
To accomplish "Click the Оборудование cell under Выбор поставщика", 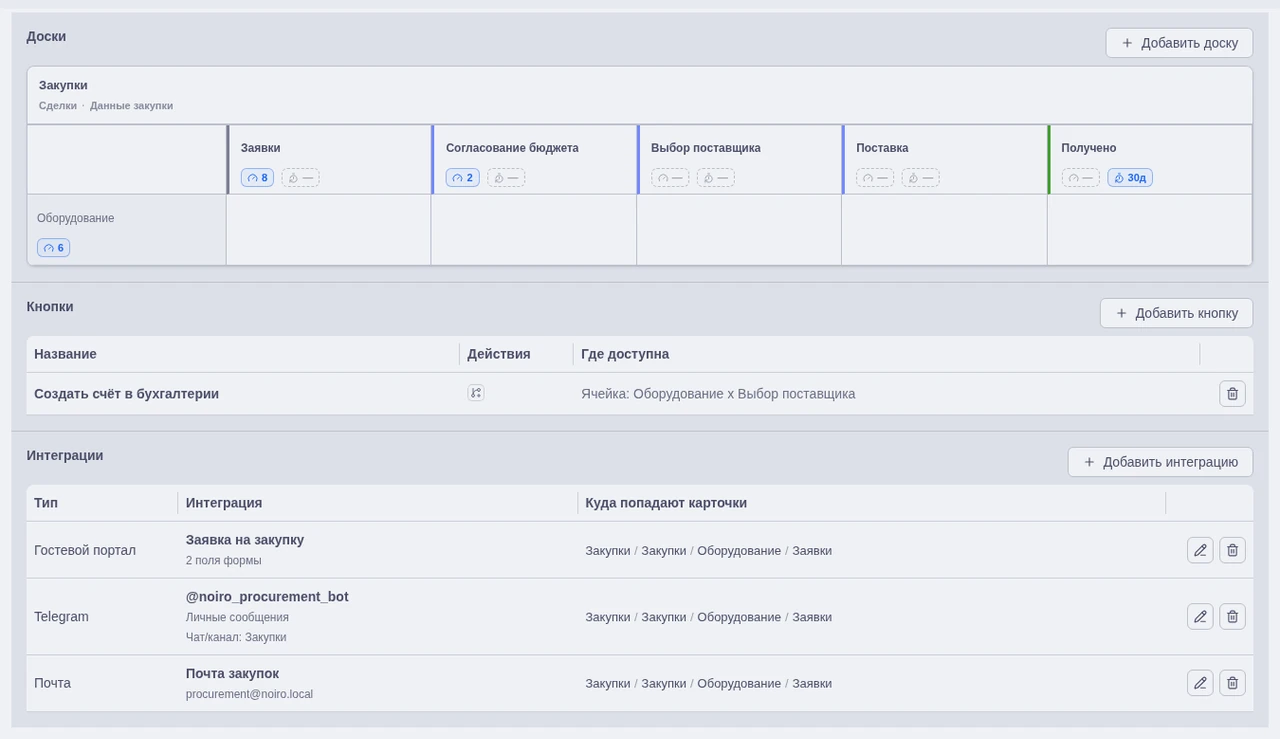I will pos(739,230).
